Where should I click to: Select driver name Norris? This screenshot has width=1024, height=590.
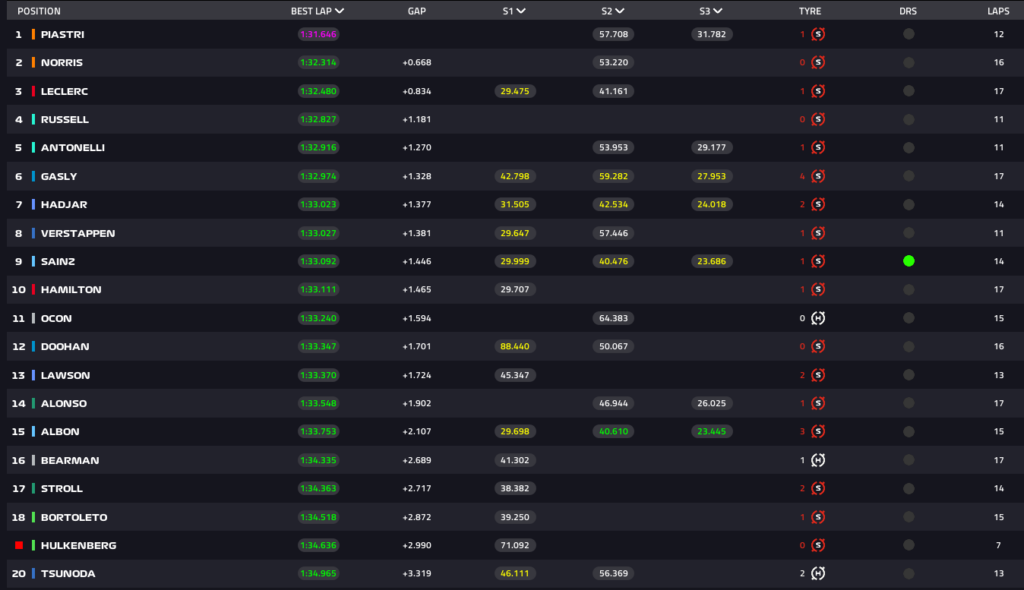pos(61,62)
